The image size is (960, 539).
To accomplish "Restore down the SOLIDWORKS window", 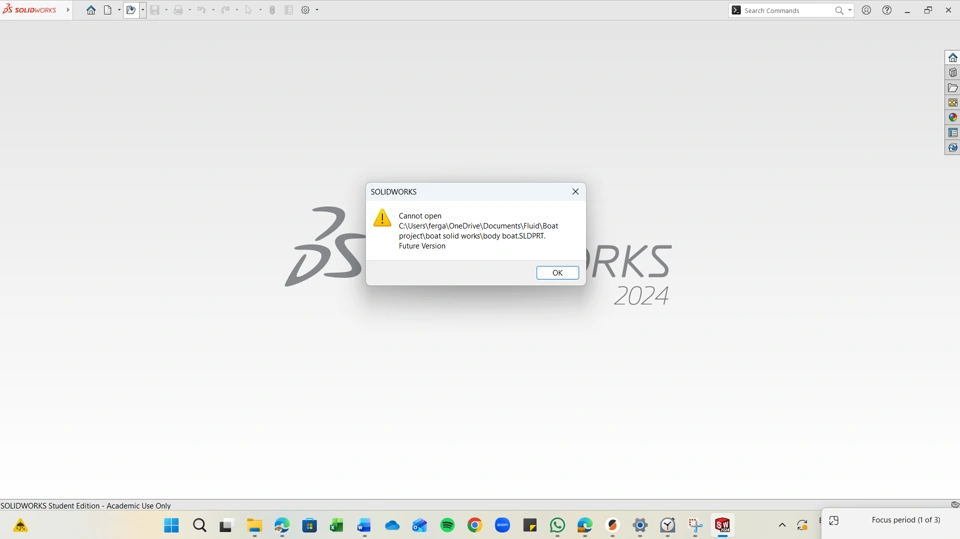I will coord(928,10).
